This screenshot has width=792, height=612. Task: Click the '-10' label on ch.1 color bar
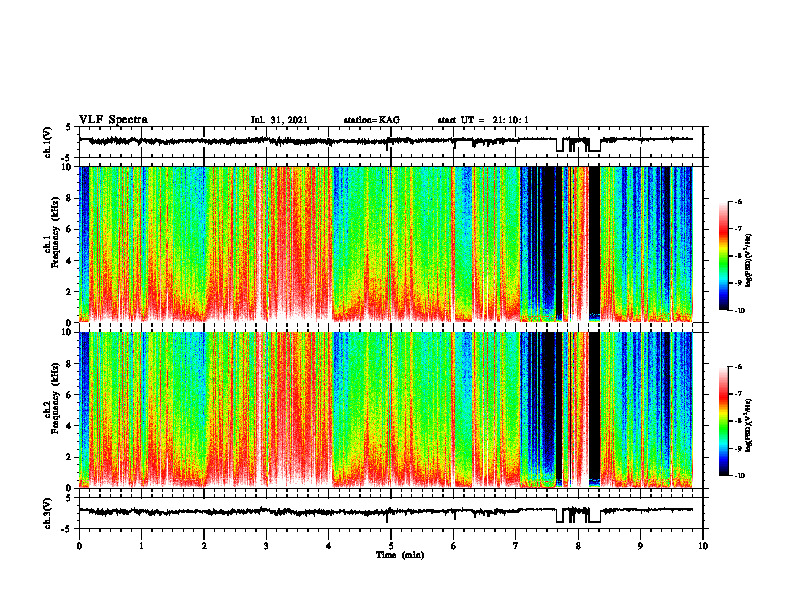click(739, 311)
